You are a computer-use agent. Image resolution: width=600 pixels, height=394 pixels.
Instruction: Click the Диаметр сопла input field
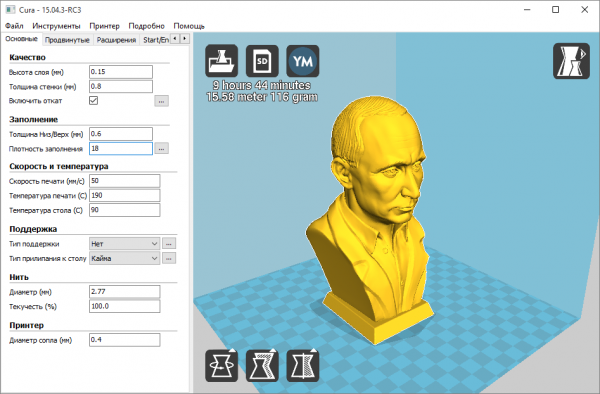tap(124, 340)
